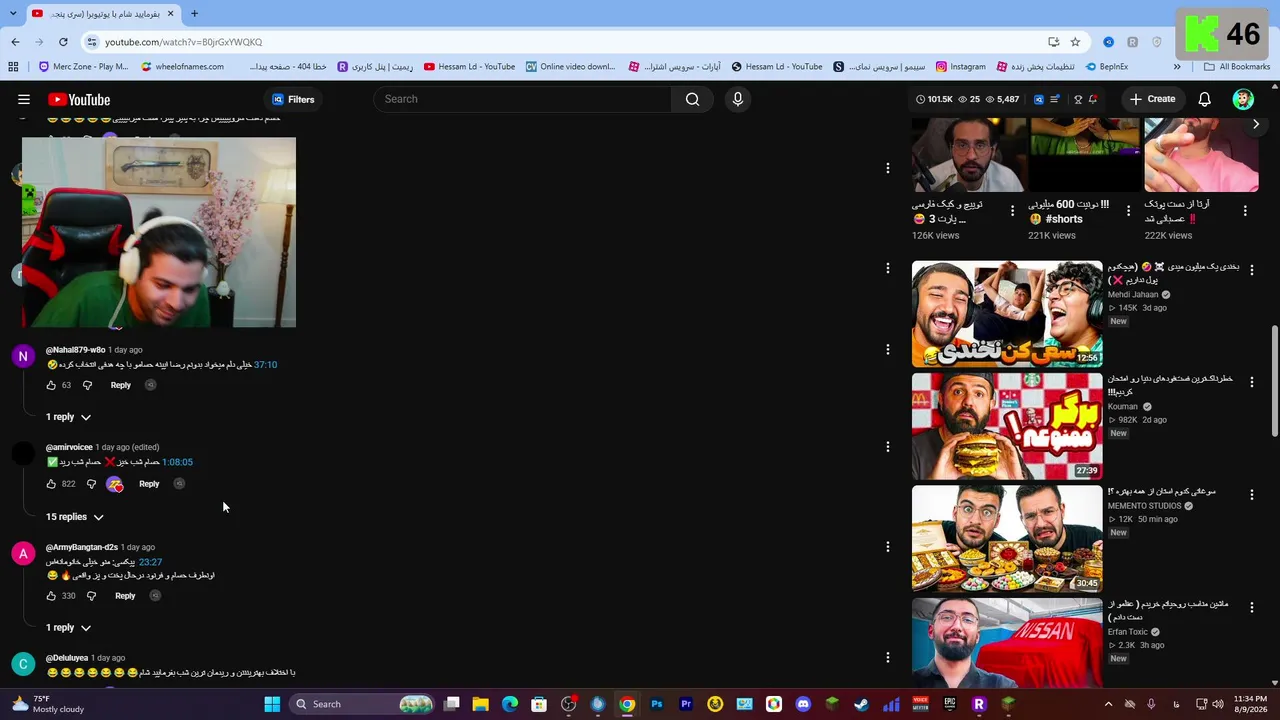
Task: Click the taskbar Search box
Action: click(363, 704)
